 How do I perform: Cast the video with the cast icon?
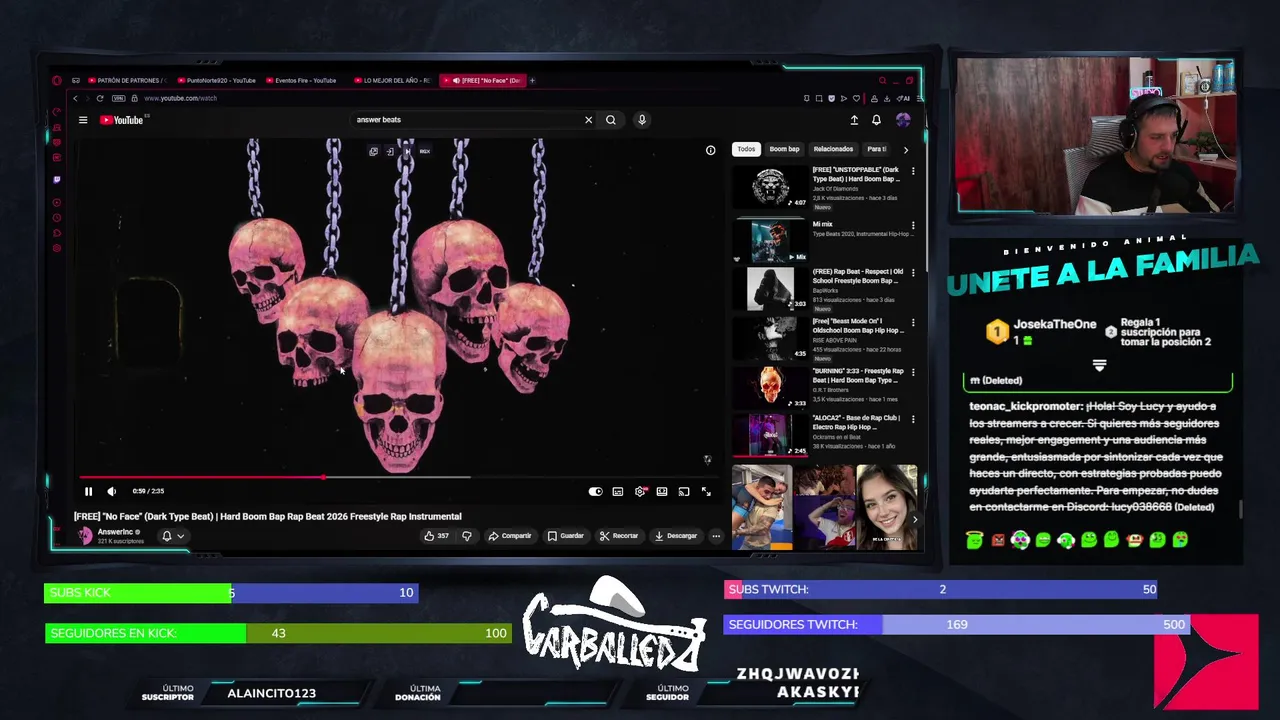click(x=684, y=491)
